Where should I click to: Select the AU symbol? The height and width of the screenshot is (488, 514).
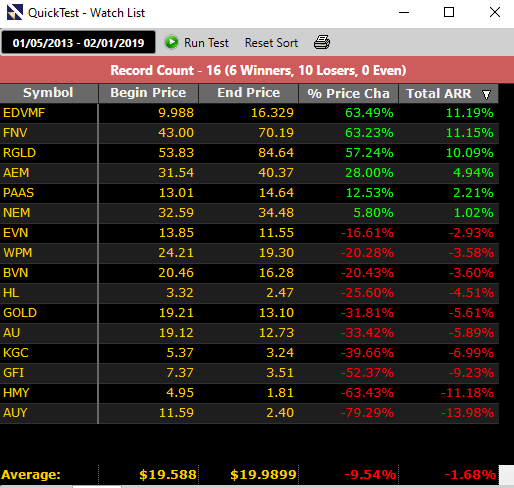coord(12,333)
